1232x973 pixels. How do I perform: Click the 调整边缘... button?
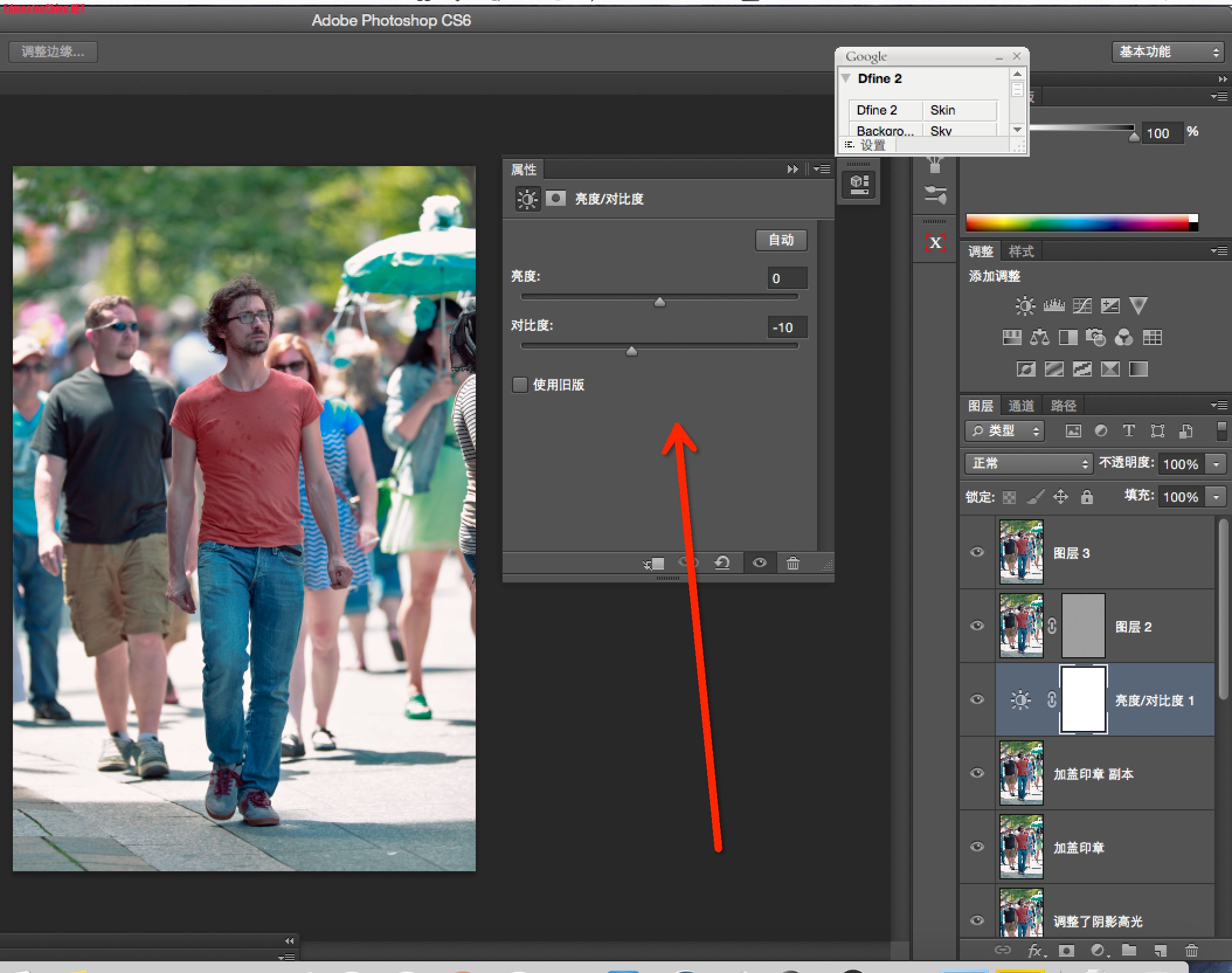point(53,52)
